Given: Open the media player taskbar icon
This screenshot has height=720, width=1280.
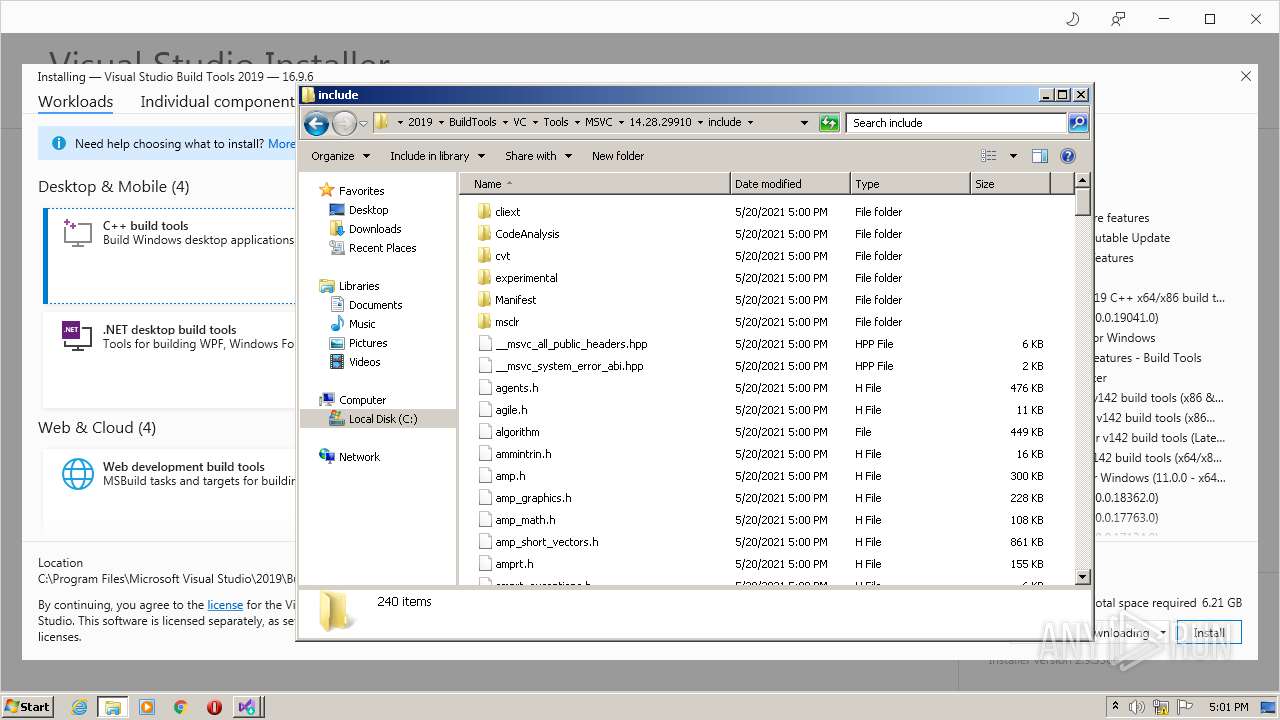Looking at the screenshot, I should (x=147, y=707).
